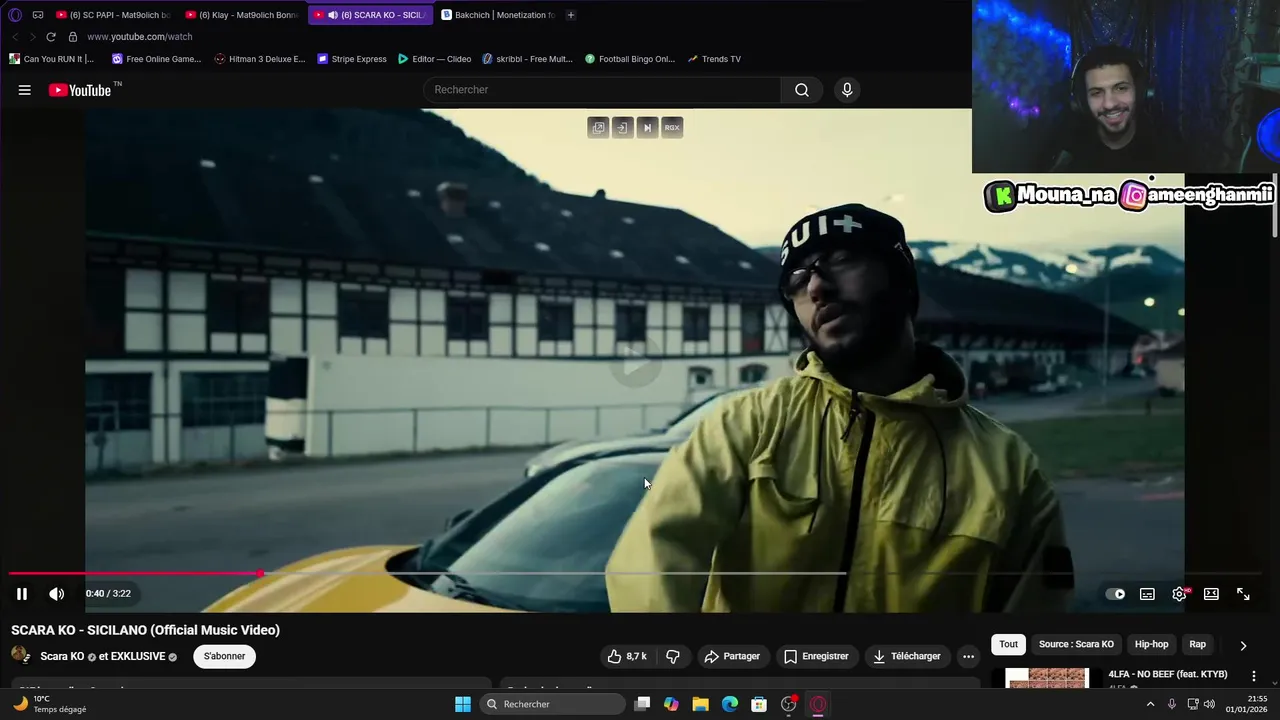
Task: Click the Rechercher YouTube search field
Action: [x=602, y=90]
